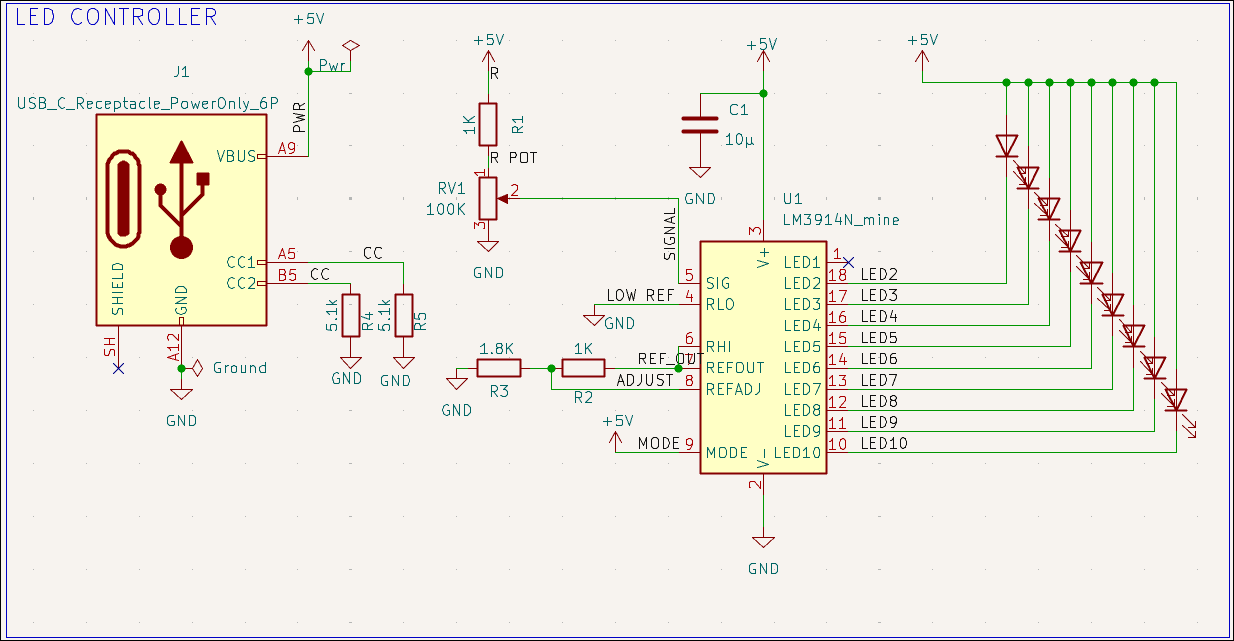Screen dimensions: 1234x641
Task: Select the GND symbol below R5
Action: 403,361
